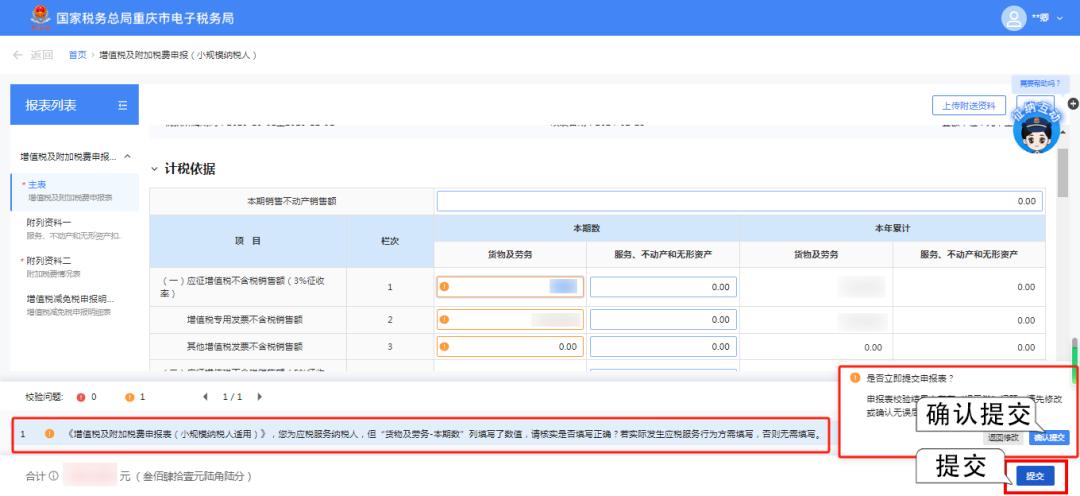Click the 上传附送资料 button
1080x496 pixels.
968,106
